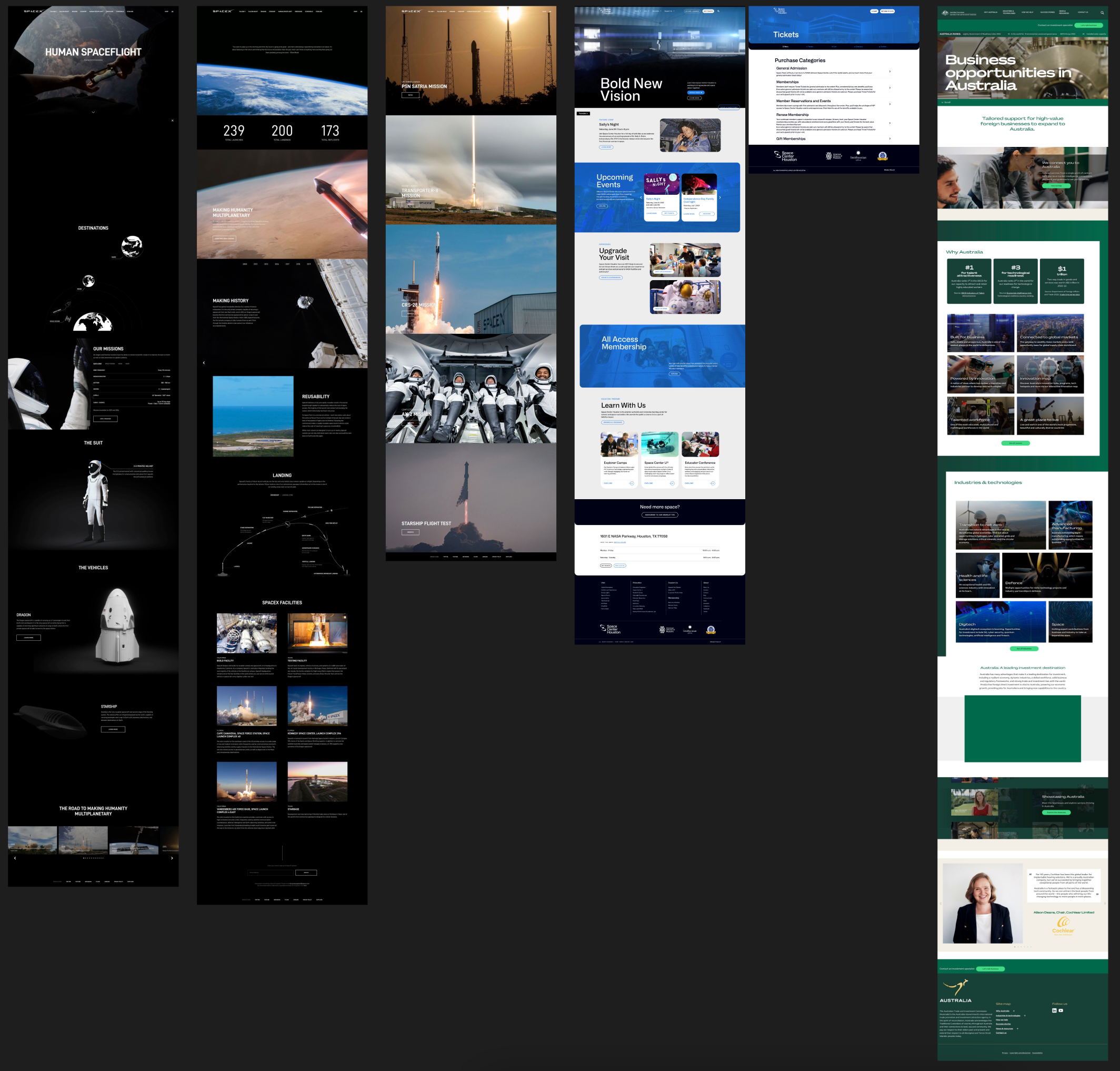Screen dimensions: 1120x1071
Task: Click Subscribe to Our Newsletter button
Action: coord(659,514)
